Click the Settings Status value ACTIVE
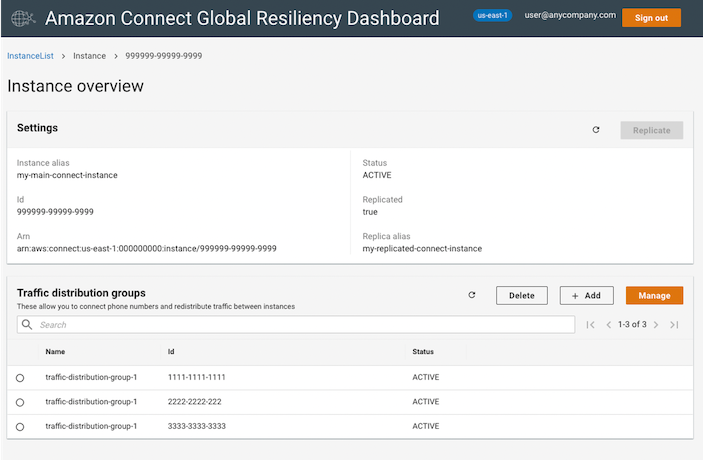This screenshot has width=703, height=460. pyautogui.click(x=377, y=175)
